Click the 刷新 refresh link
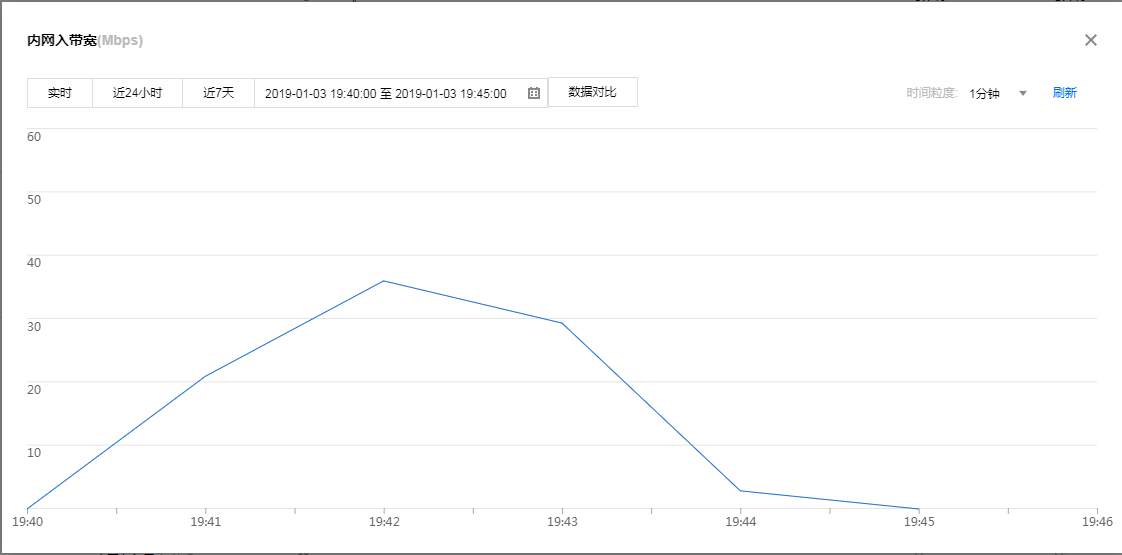 point(1064,93)
